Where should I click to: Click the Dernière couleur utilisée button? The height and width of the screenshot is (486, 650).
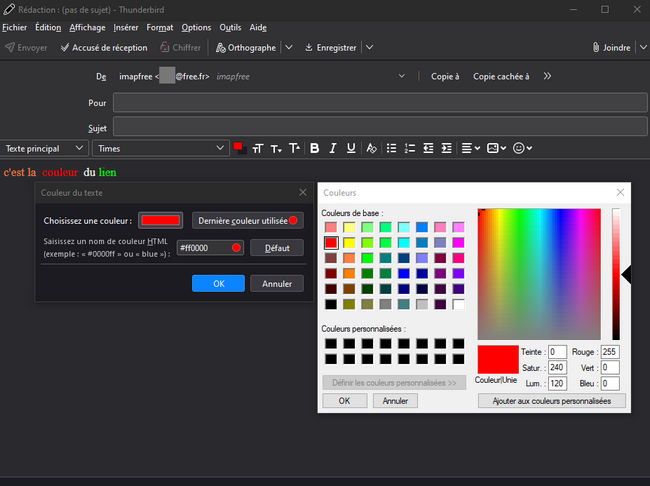[247, 220]
